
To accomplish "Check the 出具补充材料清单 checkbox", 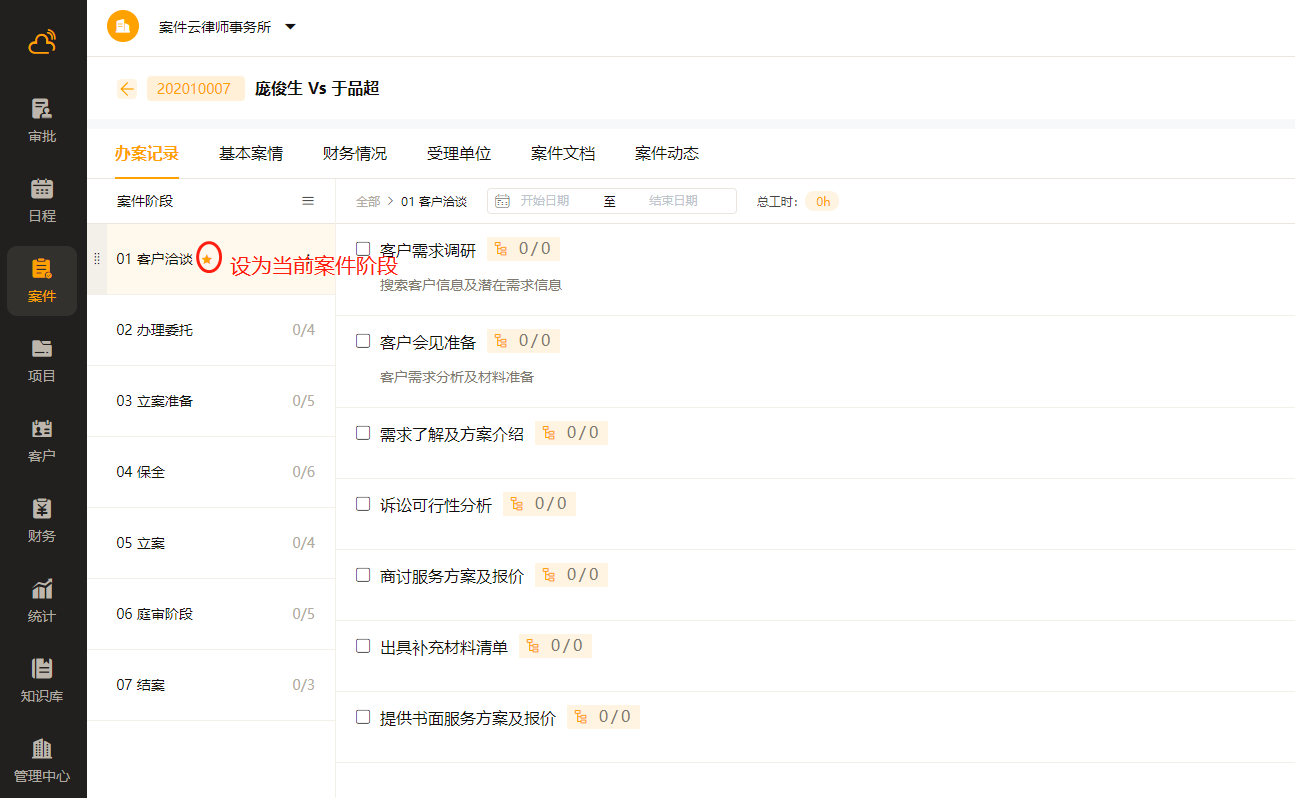I will [x=363, y=646].
